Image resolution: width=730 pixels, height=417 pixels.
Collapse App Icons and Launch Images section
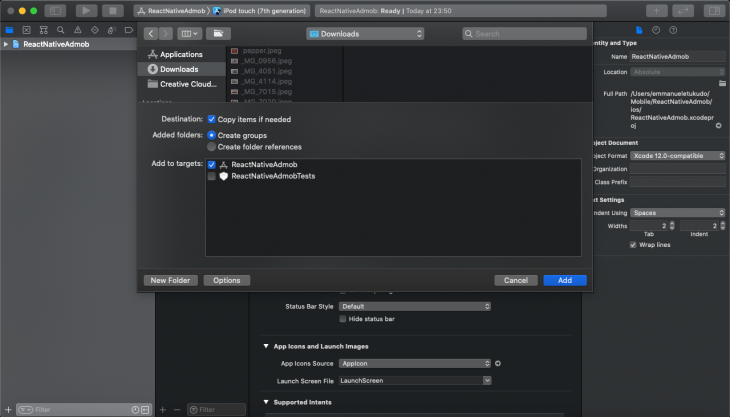click(x=266, y=346)
